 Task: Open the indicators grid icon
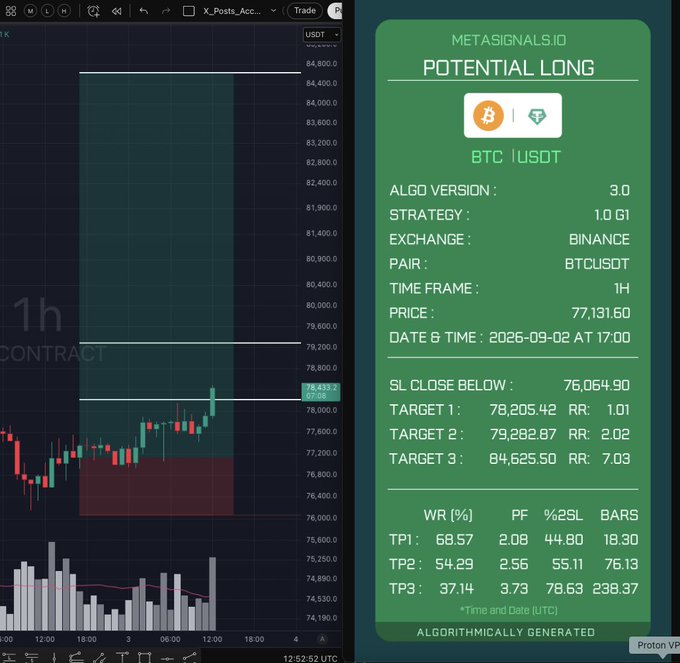point(11,11)
